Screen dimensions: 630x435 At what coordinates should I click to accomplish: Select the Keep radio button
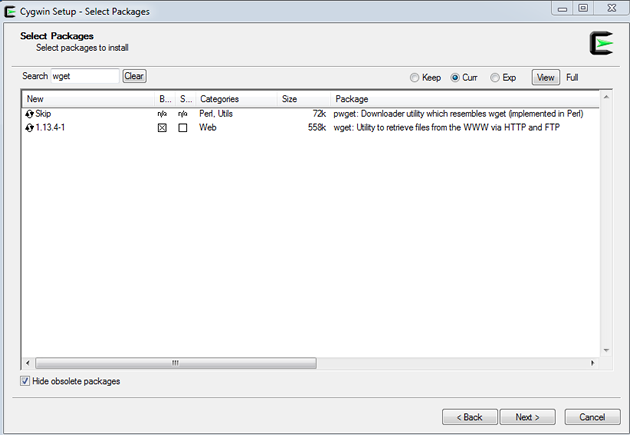(x=414, y=78)
